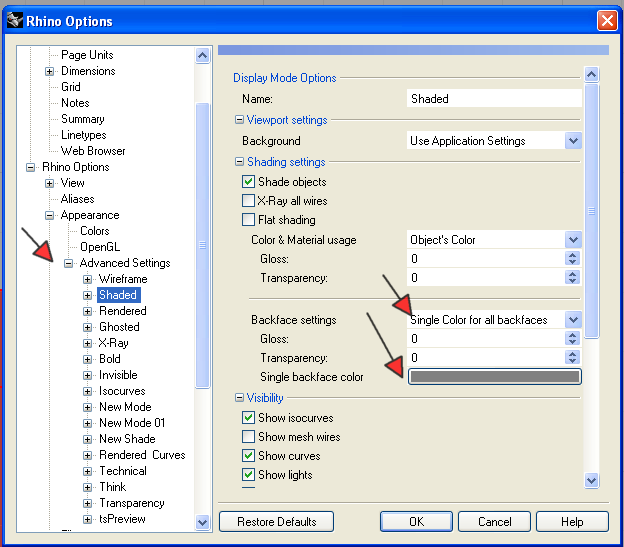Expand the Rendered display mode node
Screen dimensions: 624x547
coord(88,311)
